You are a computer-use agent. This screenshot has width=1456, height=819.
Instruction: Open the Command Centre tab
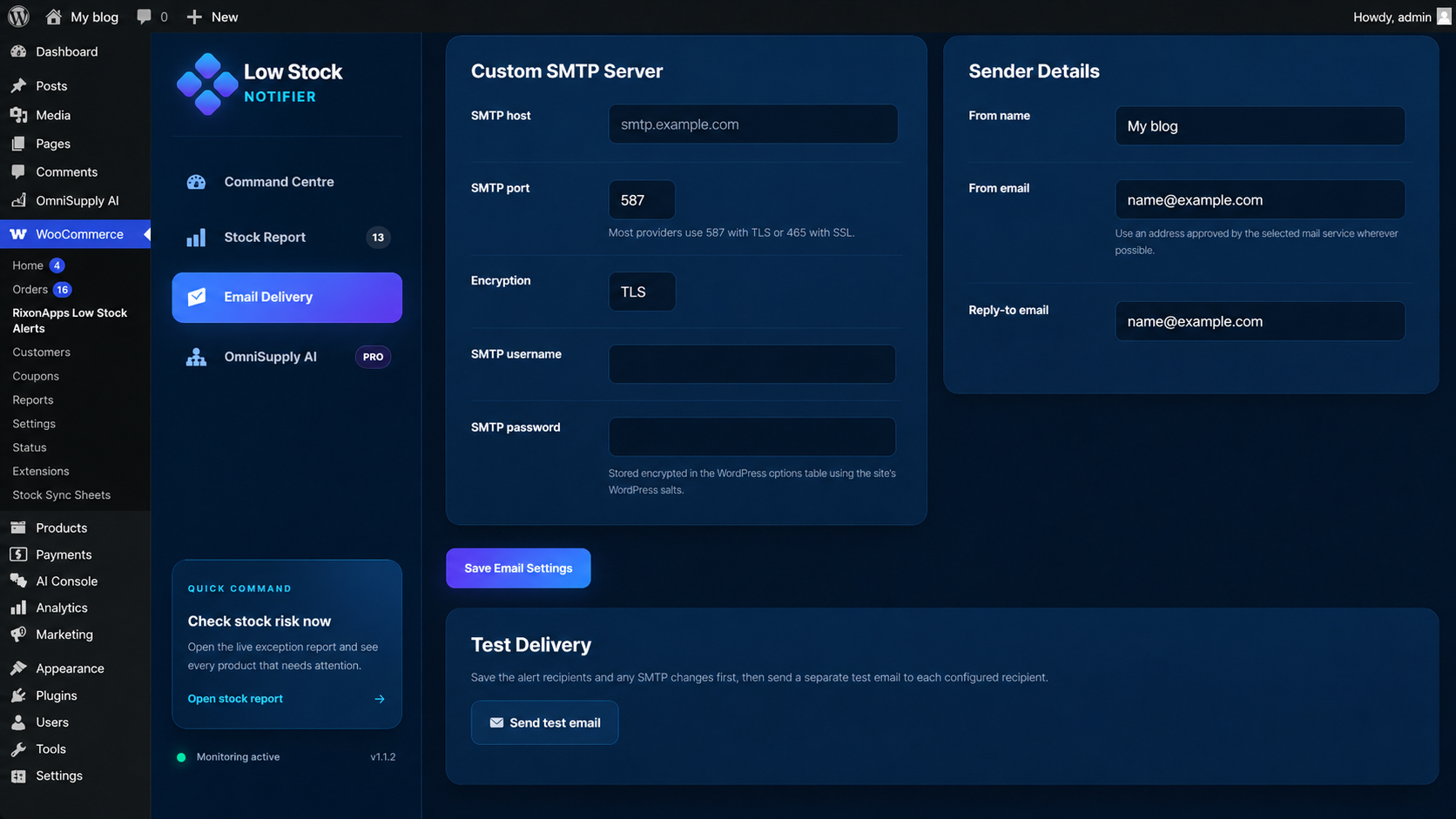tap(286, 182)
